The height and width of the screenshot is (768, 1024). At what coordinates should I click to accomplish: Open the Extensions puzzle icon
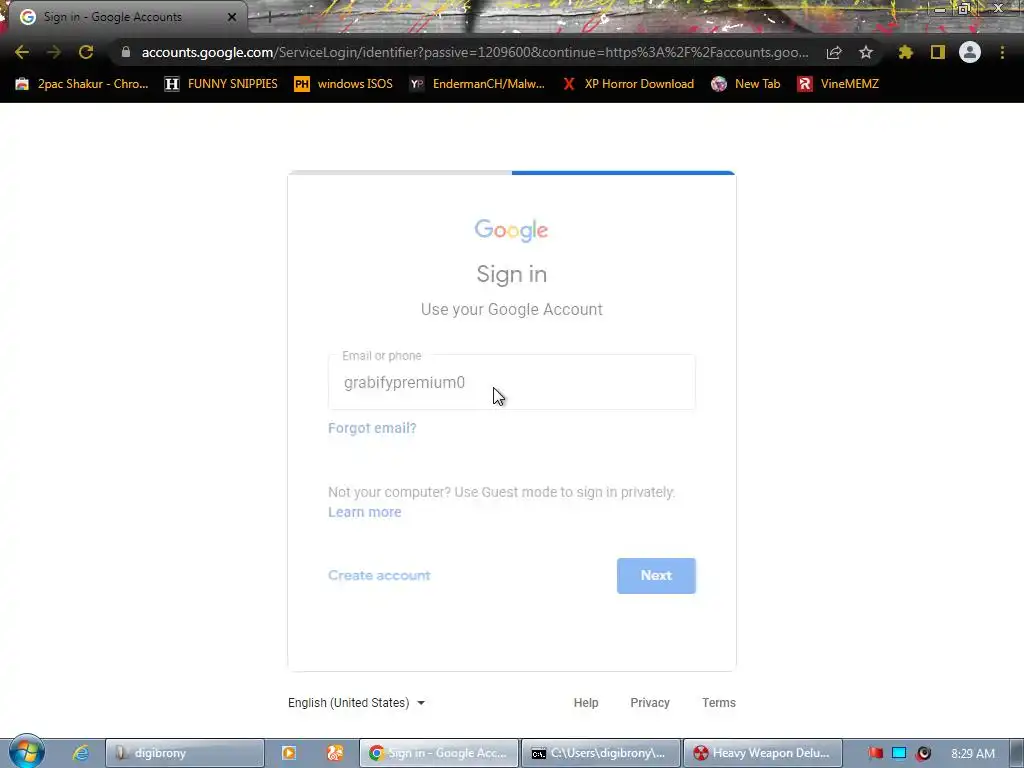tap(905, 52)
